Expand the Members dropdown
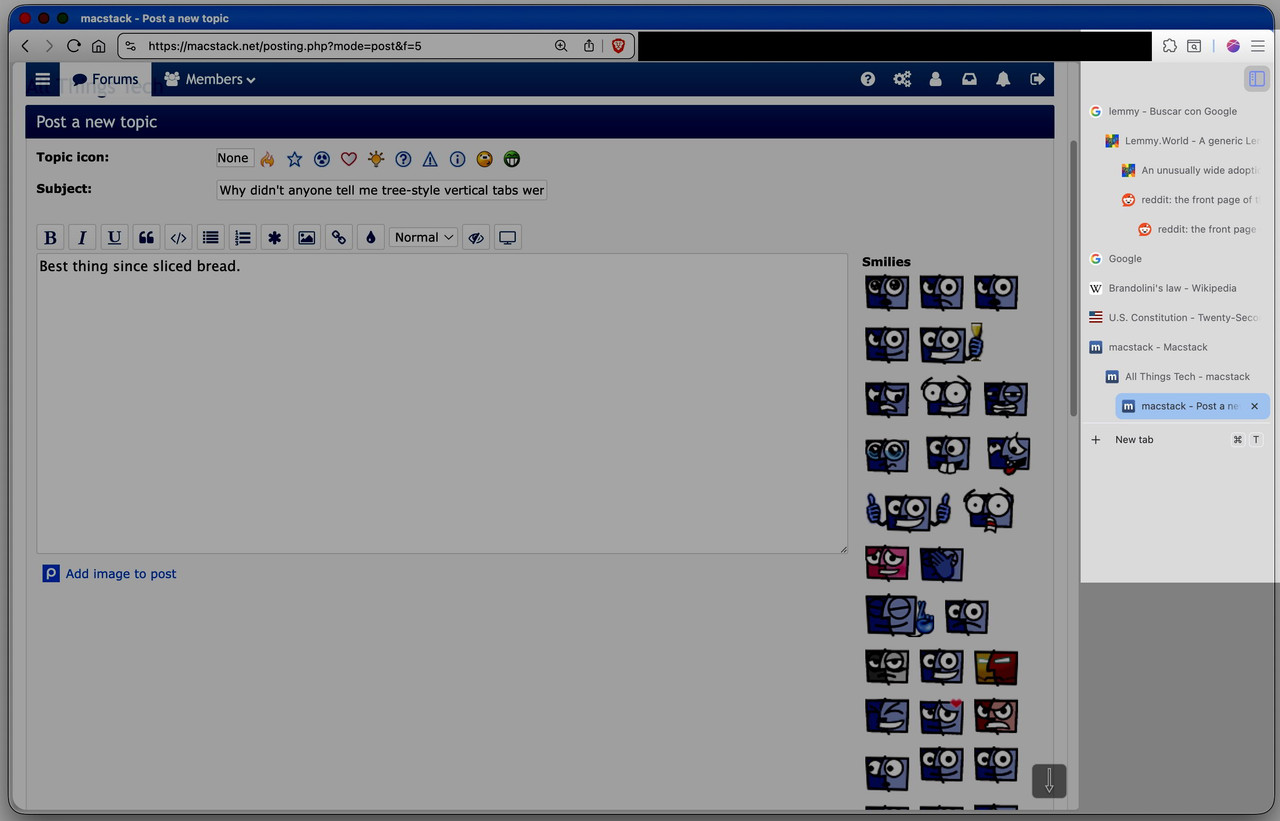Image resolution: width=1280 pixels, height=821 pixels. [210, 78]
